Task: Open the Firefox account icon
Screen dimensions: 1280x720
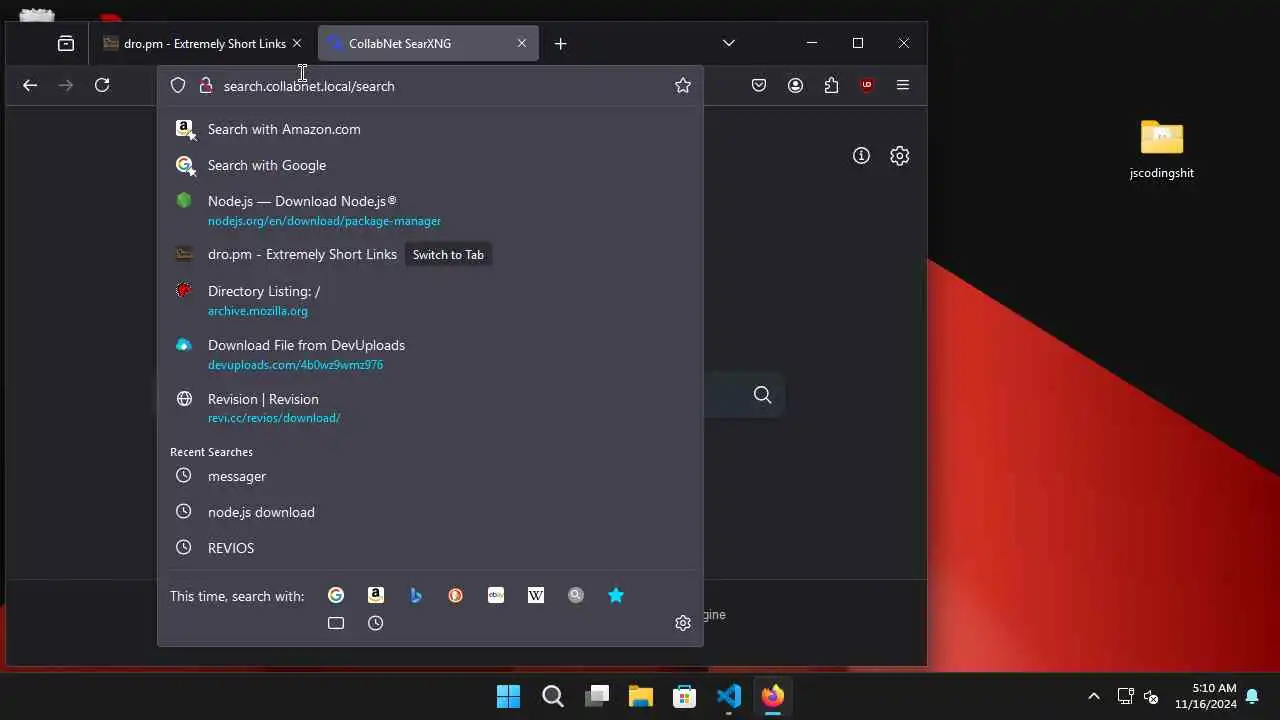Action: tap(795, 85)
